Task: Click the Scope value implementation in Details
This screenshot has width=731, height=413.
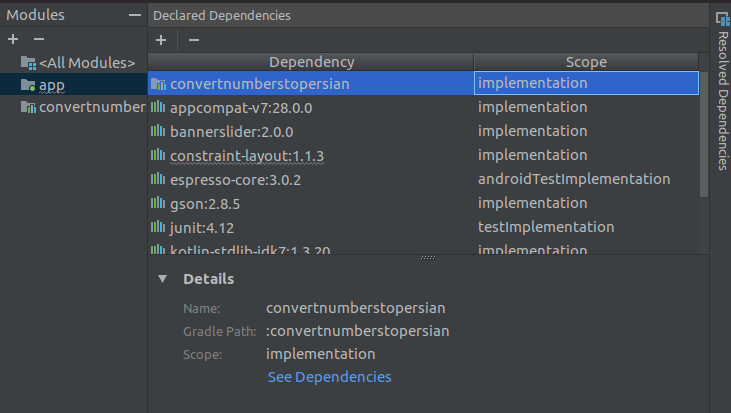Action: [321, 354]
